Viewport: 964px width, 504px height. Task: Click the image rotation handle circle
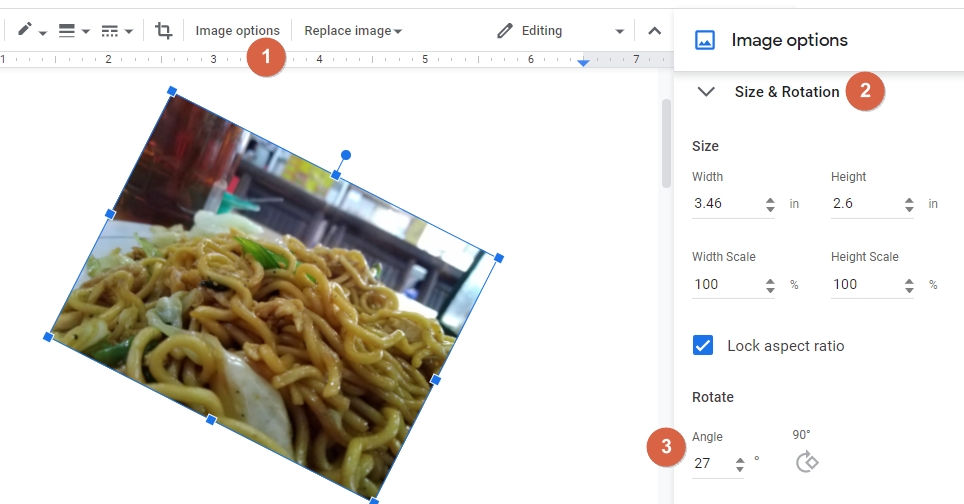pos(346,155)
